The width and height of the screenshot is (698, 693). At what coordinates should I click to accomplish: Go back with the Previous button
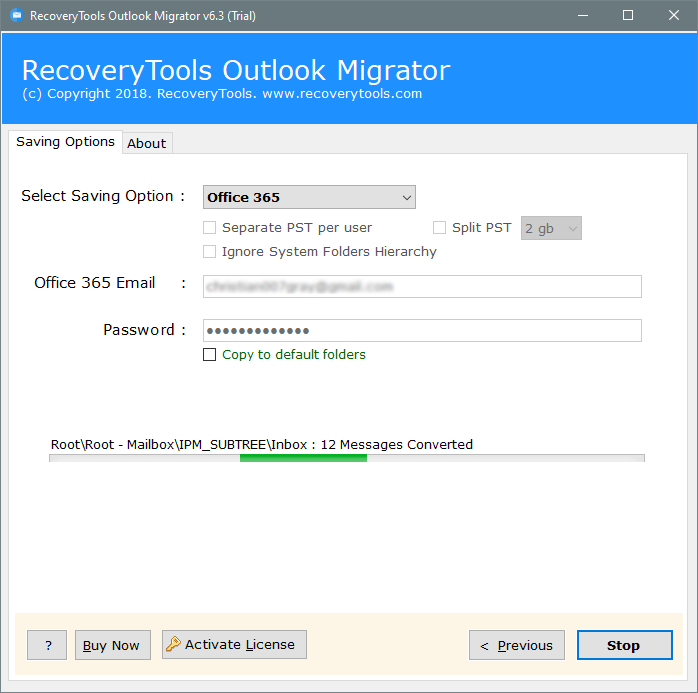pos(517,645)
